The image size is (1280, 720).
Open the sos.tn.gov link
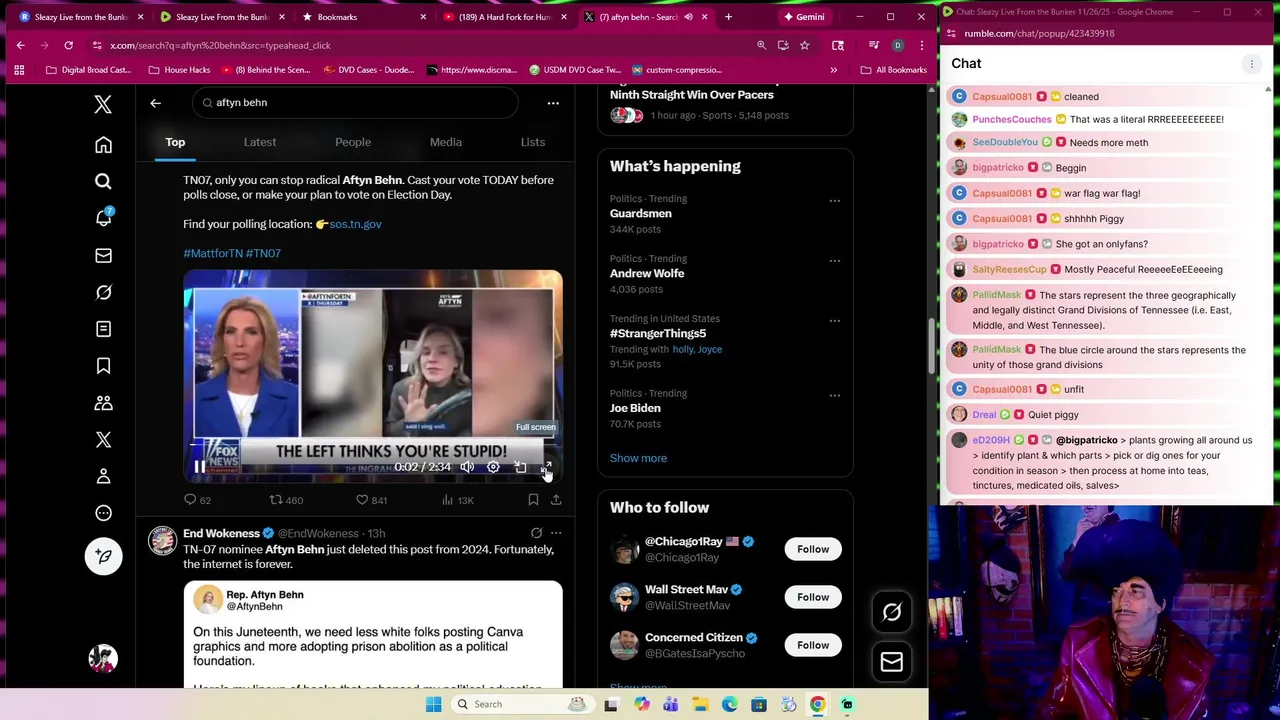click(355, 224)
